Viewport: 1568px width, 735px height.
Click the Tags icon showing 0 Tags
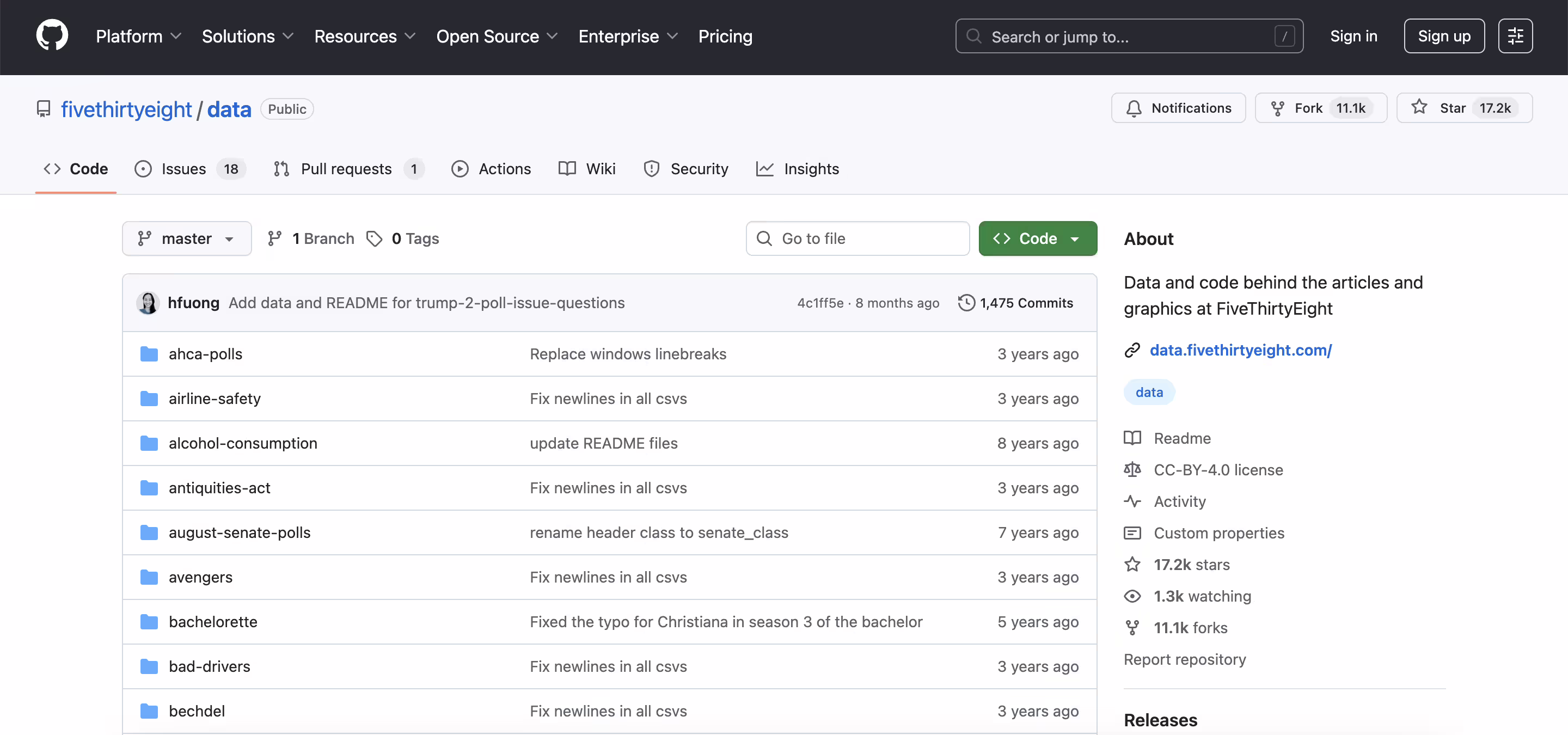click(375, 238)
